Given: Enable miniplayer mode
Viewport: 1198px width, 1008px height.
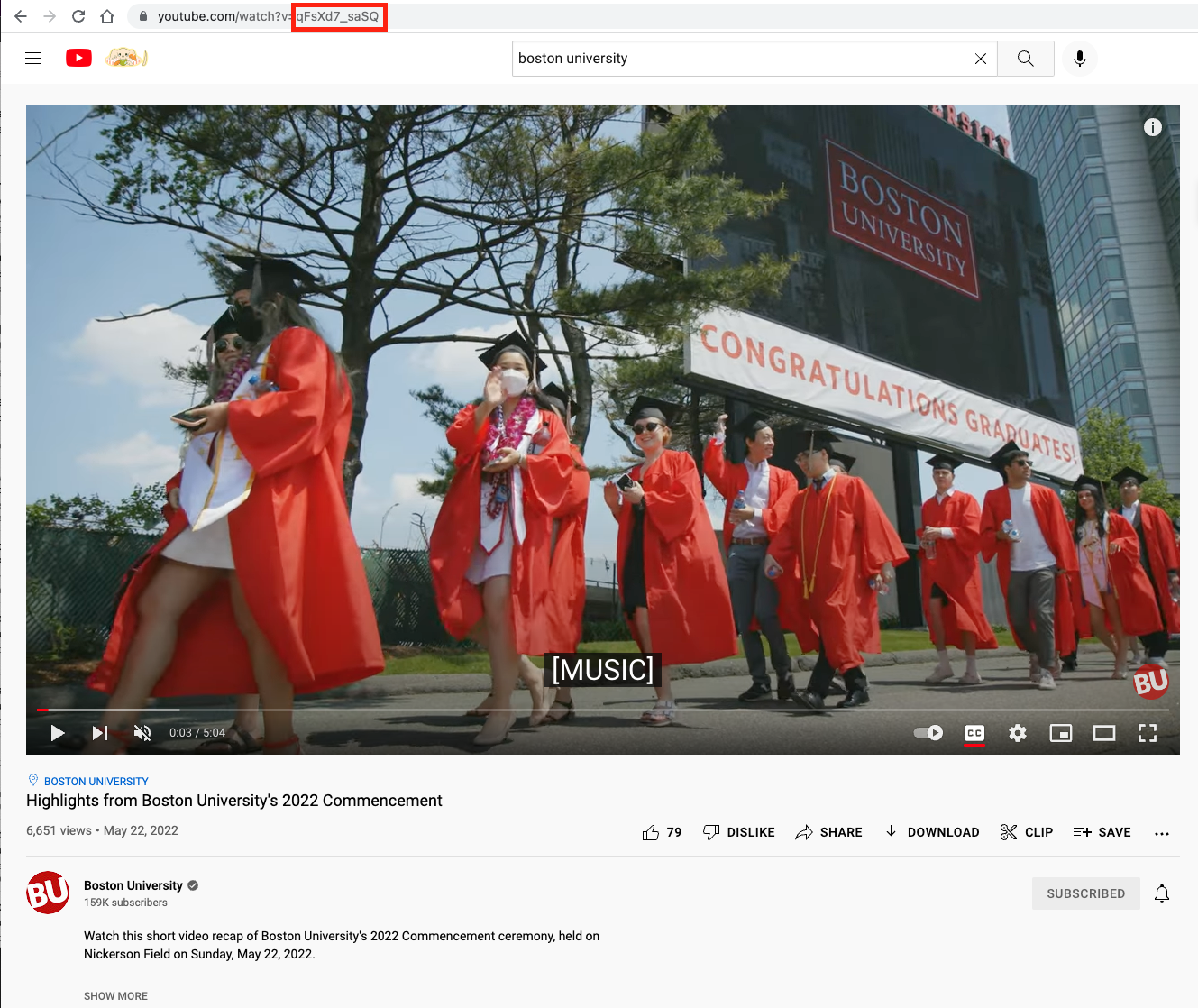Looking at the screenshot, I should (1061, 733).
